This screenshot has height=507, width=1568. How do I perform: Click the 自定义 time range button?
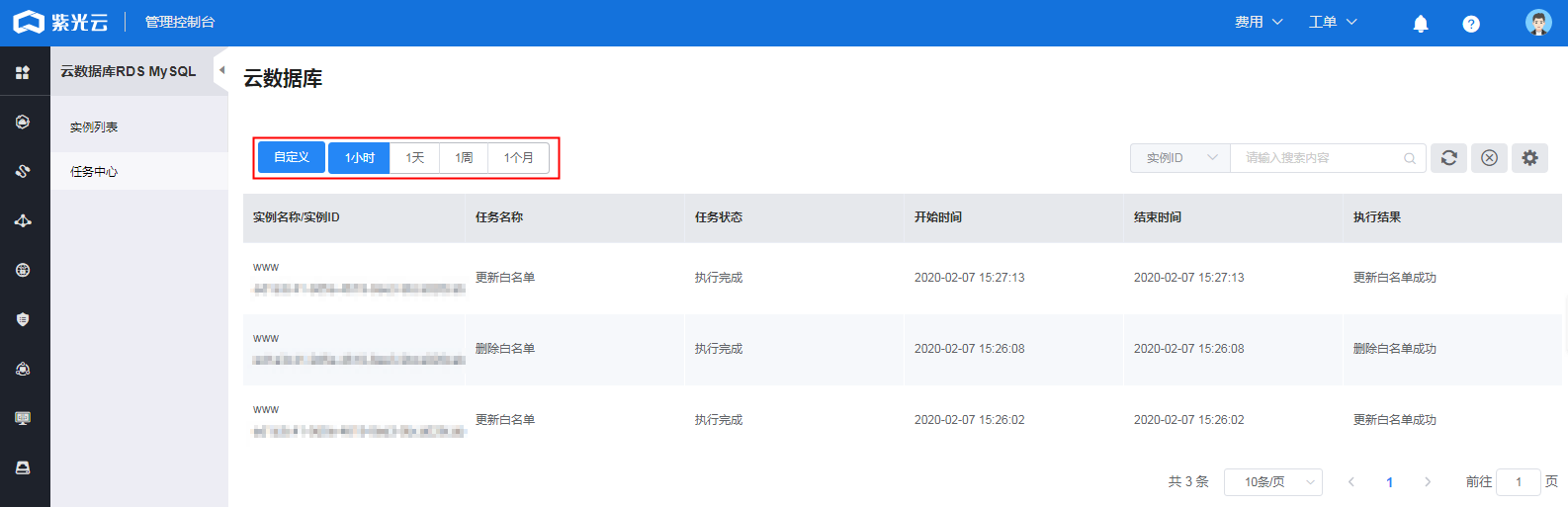point(292,157)
